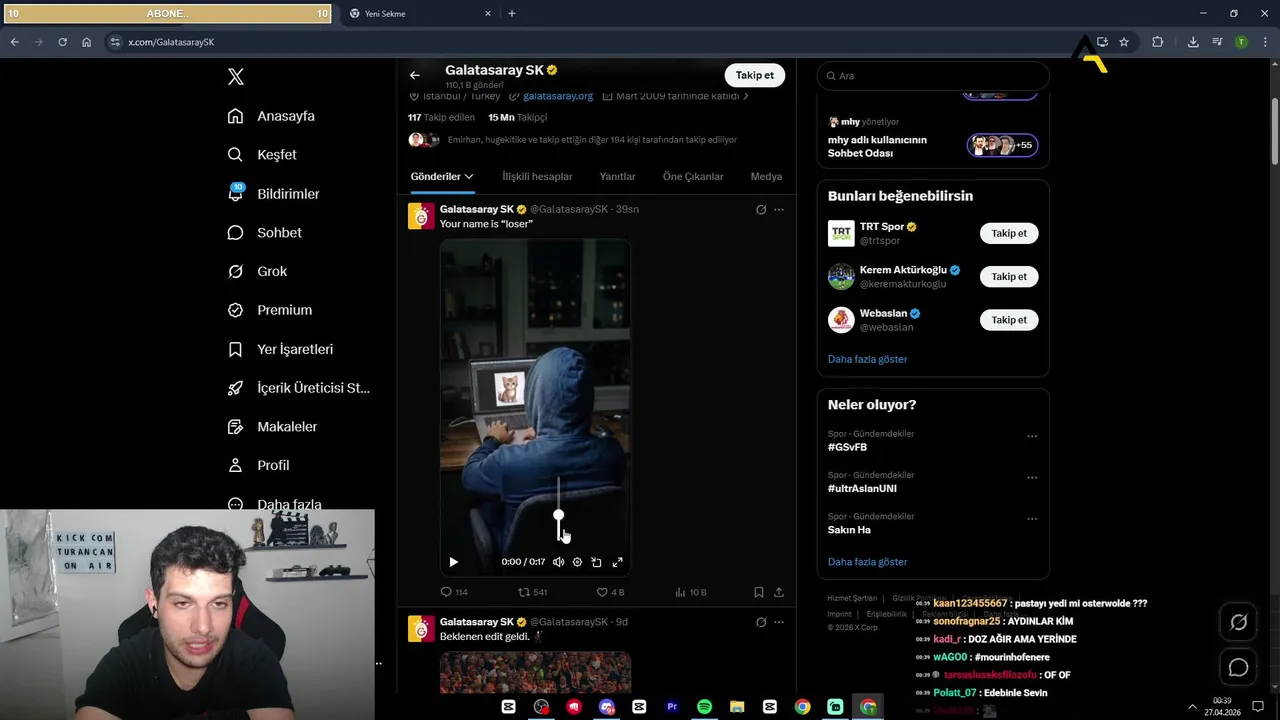
Task: Switch to the Medya tab
Action: (x=766, y=176)
